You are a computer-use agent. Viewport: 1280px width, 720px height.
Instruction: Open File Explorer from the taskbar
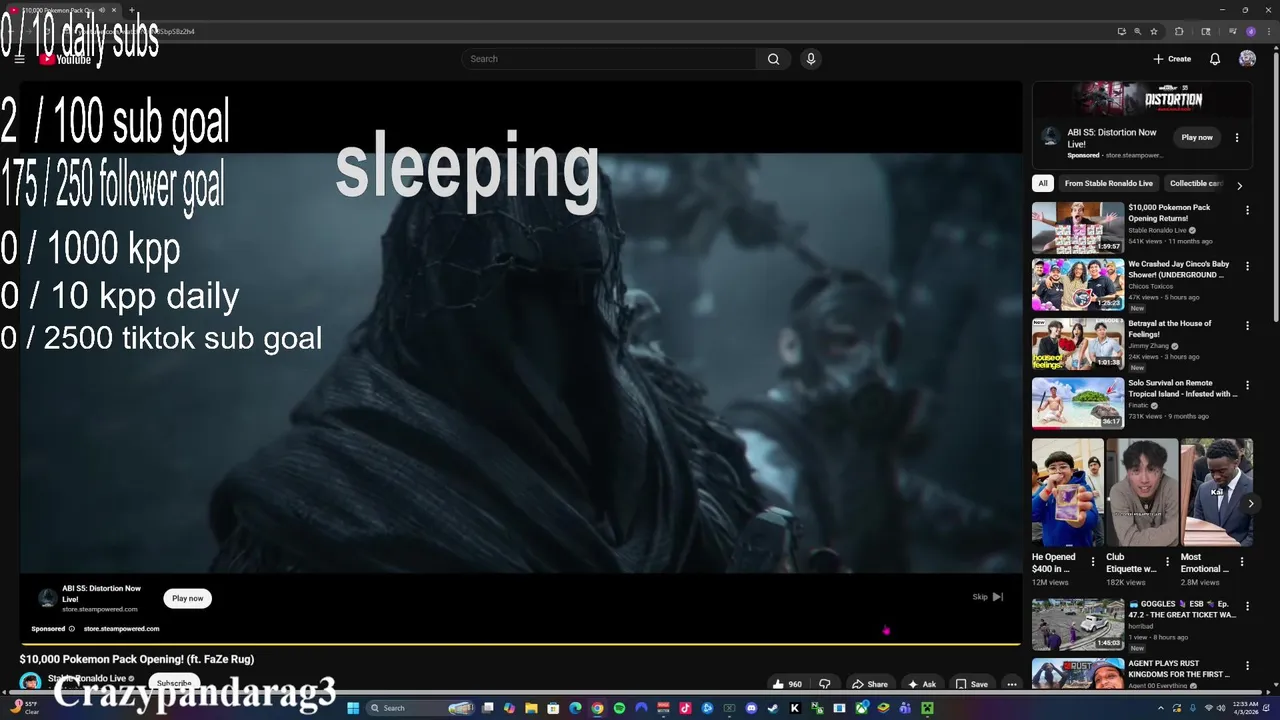click(532, 708)
